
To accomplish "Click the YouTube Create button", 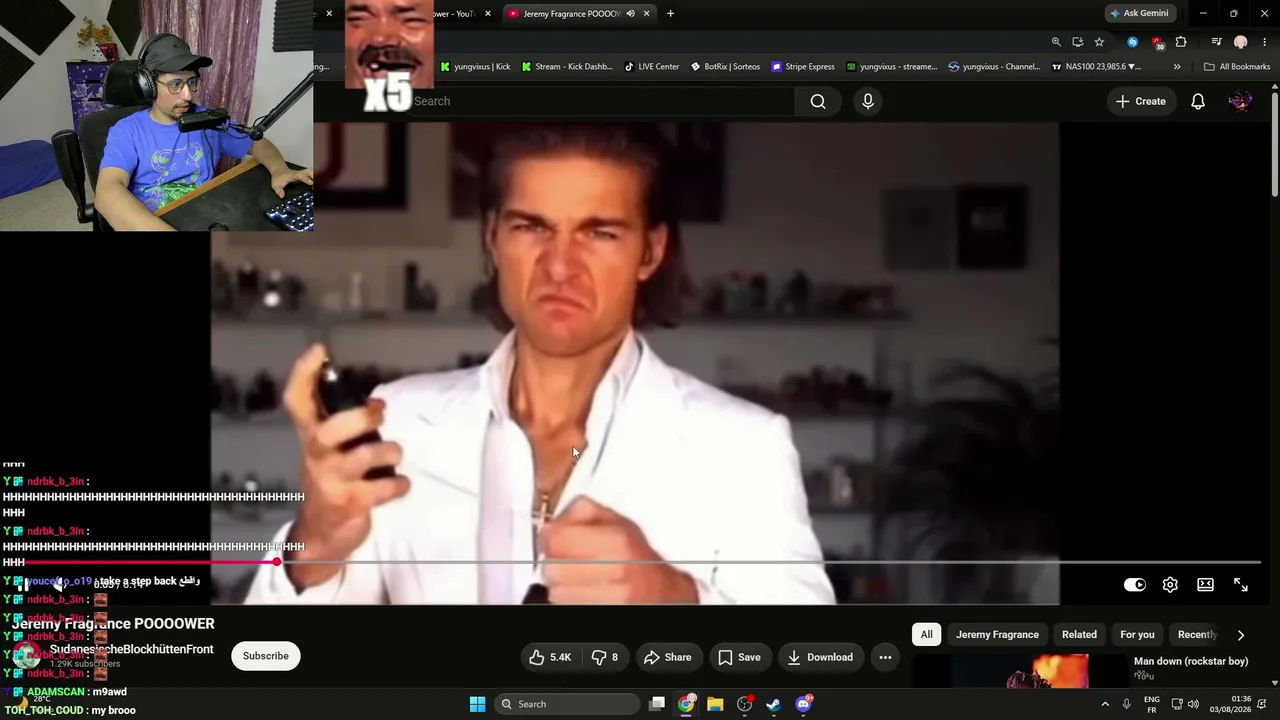I will pyautogui.click(x=1141, y=101).
